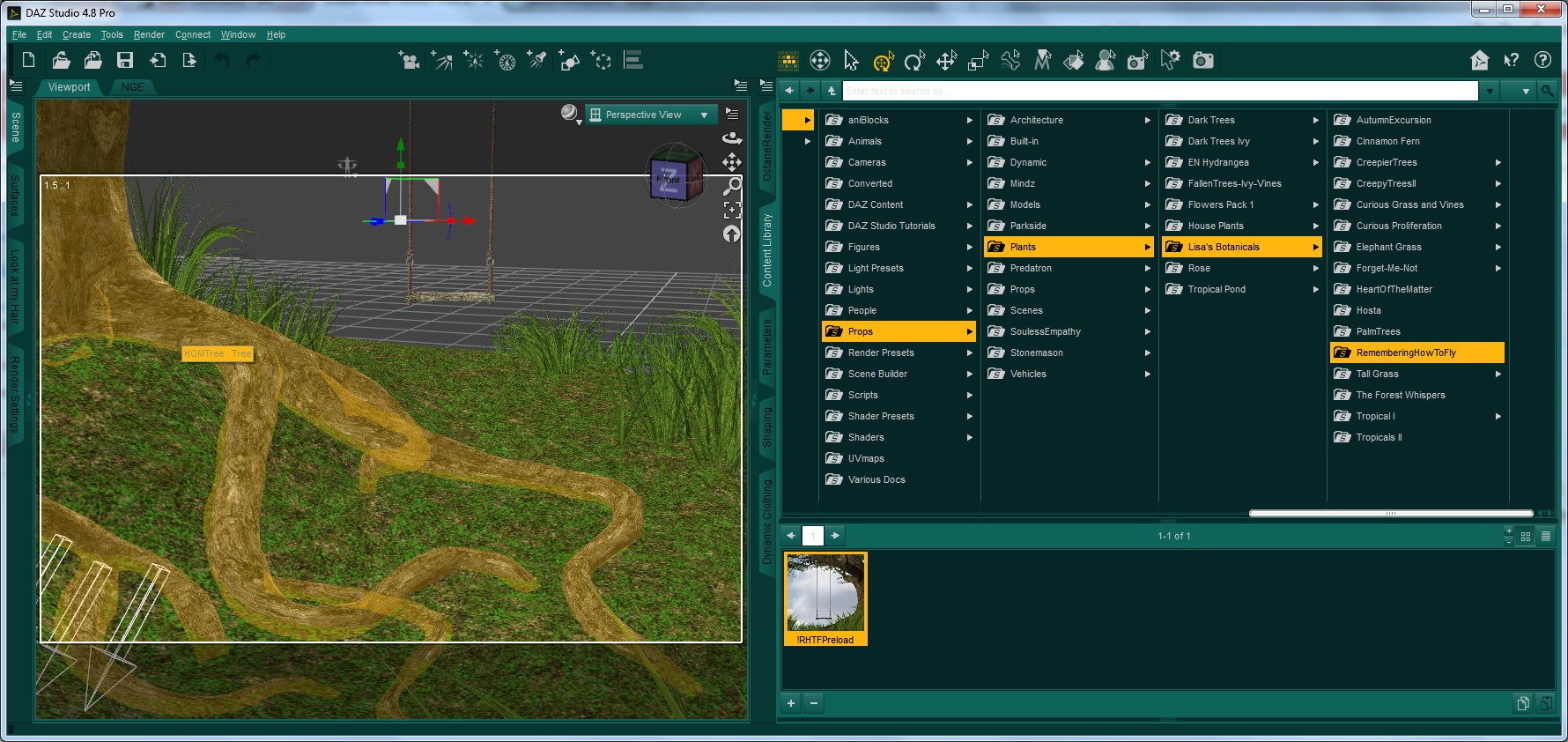Image resolution: width=1568 pixels, height=742 pixels.
Task: Select the RememberingHowToFly folder
Action: pos(1417,352)
